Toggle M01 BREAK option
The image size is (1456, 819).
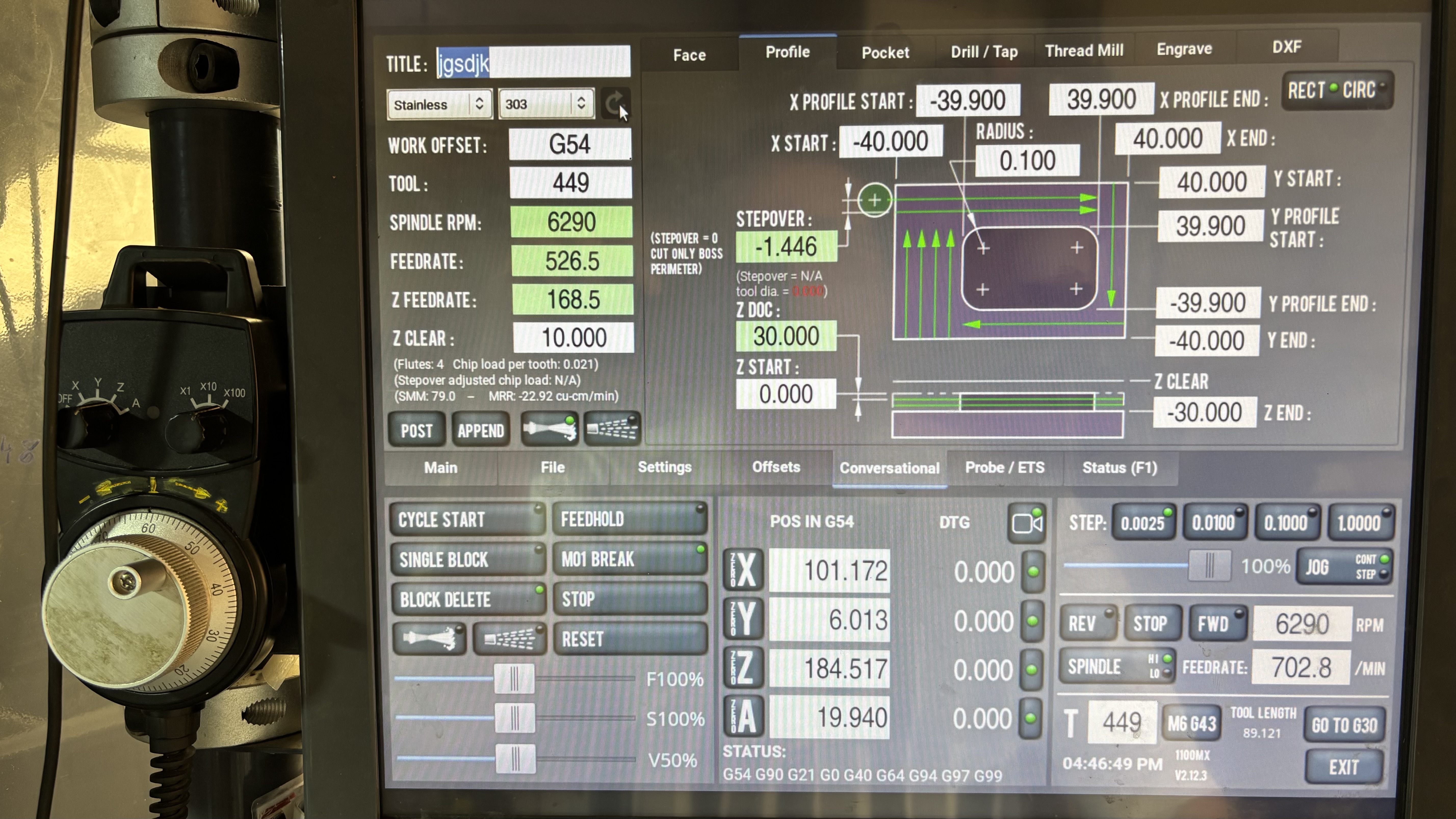click(x=630, y=558)
